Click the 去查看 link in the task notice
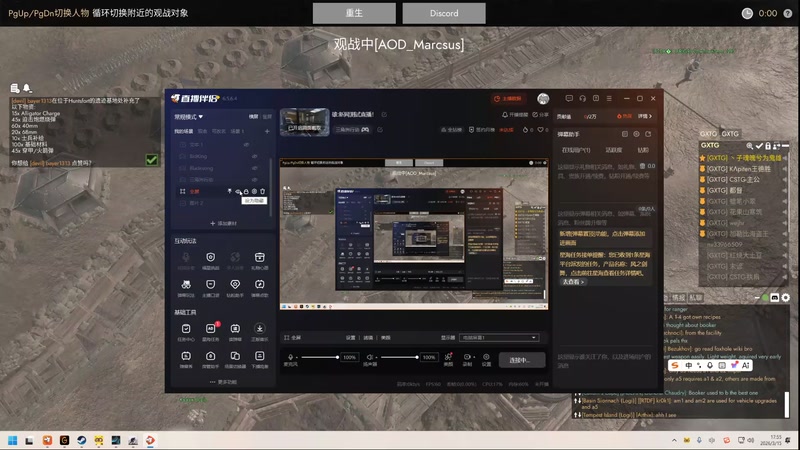 [x=572, y=282]
